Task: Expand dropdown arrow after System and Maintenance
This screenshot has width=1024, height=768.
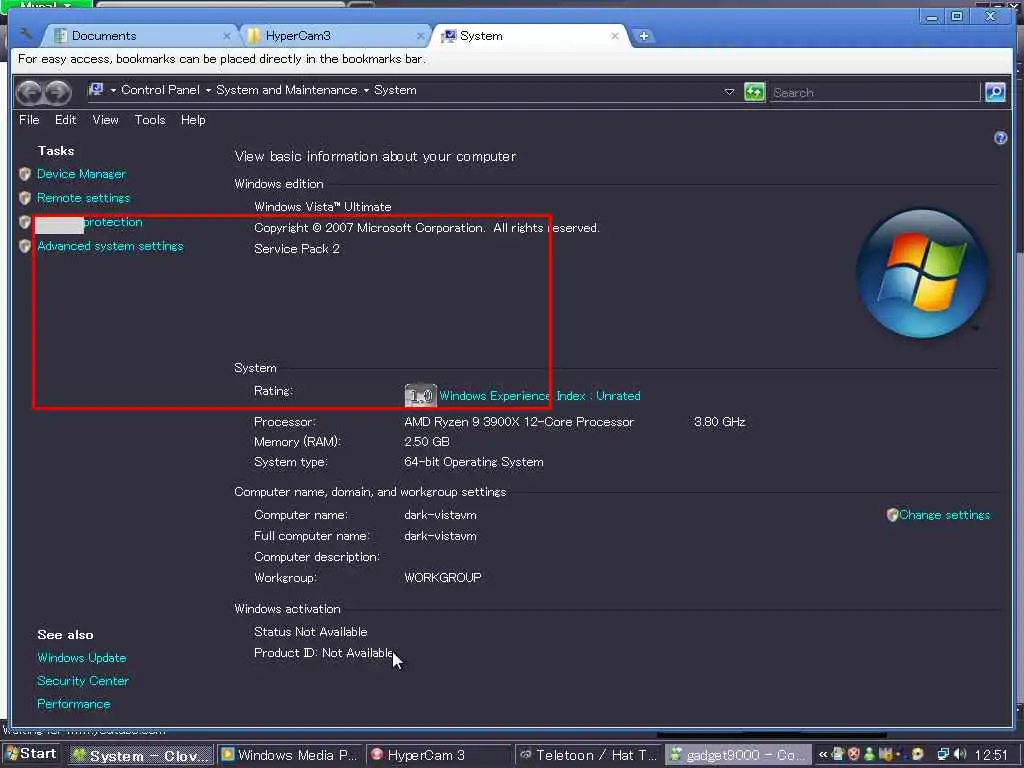Action: tap(366, 90)
